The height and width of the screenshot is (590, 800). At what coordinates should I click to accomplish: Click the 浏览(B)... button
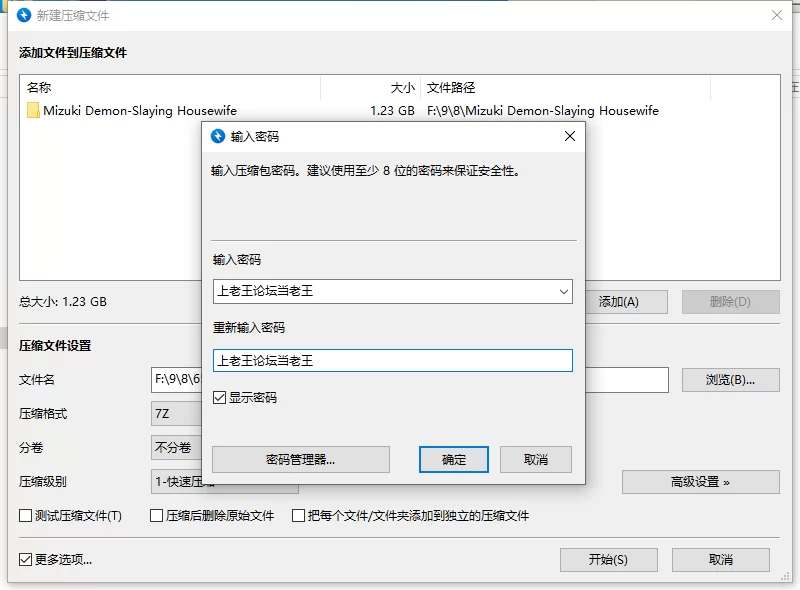(731, 380)
